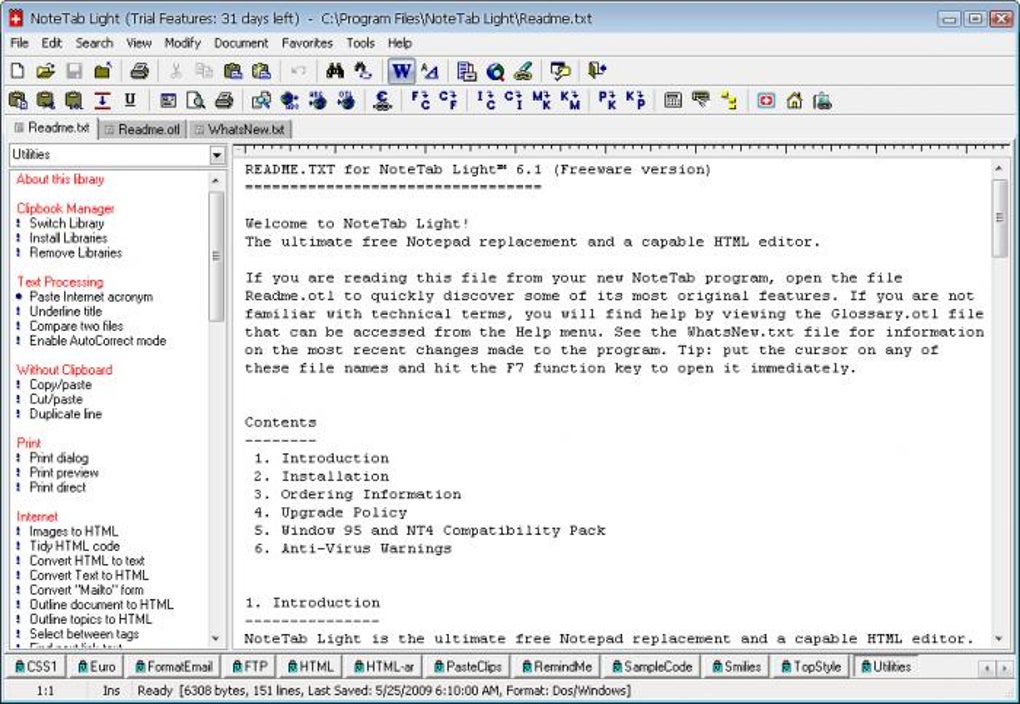
Task: Open print preview with the magnifier page icon
Action: tap(196, 100)
